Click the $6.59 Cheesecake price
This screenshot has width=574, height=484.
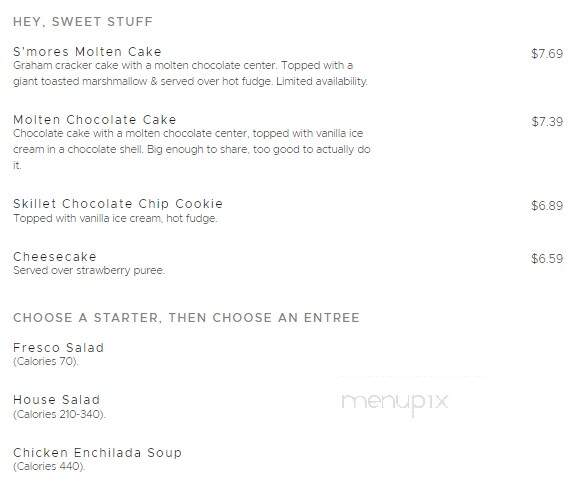click(x=547, y=259)
